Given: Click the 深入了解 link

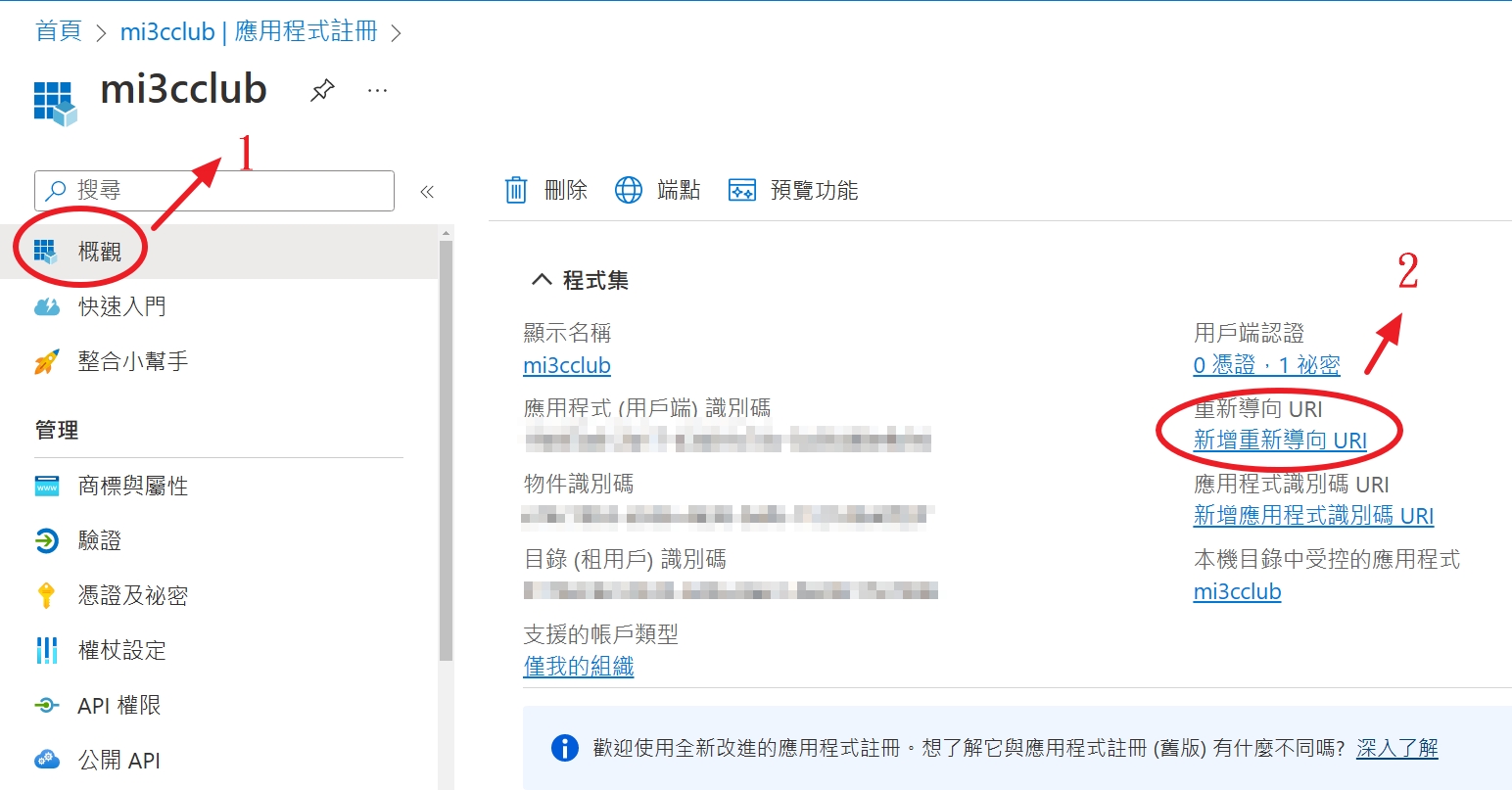Looking at the screenshot, I should coord(1397,749).
